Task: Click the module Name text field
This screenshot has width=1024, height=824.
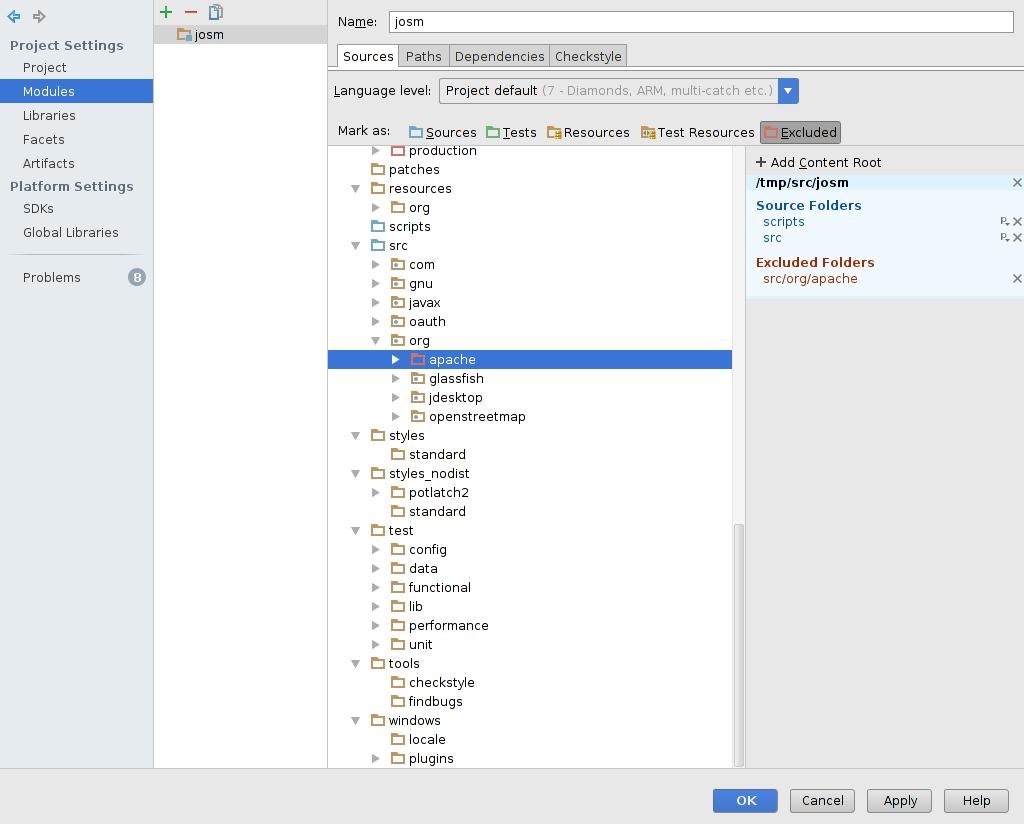Action: pos(700,22)
